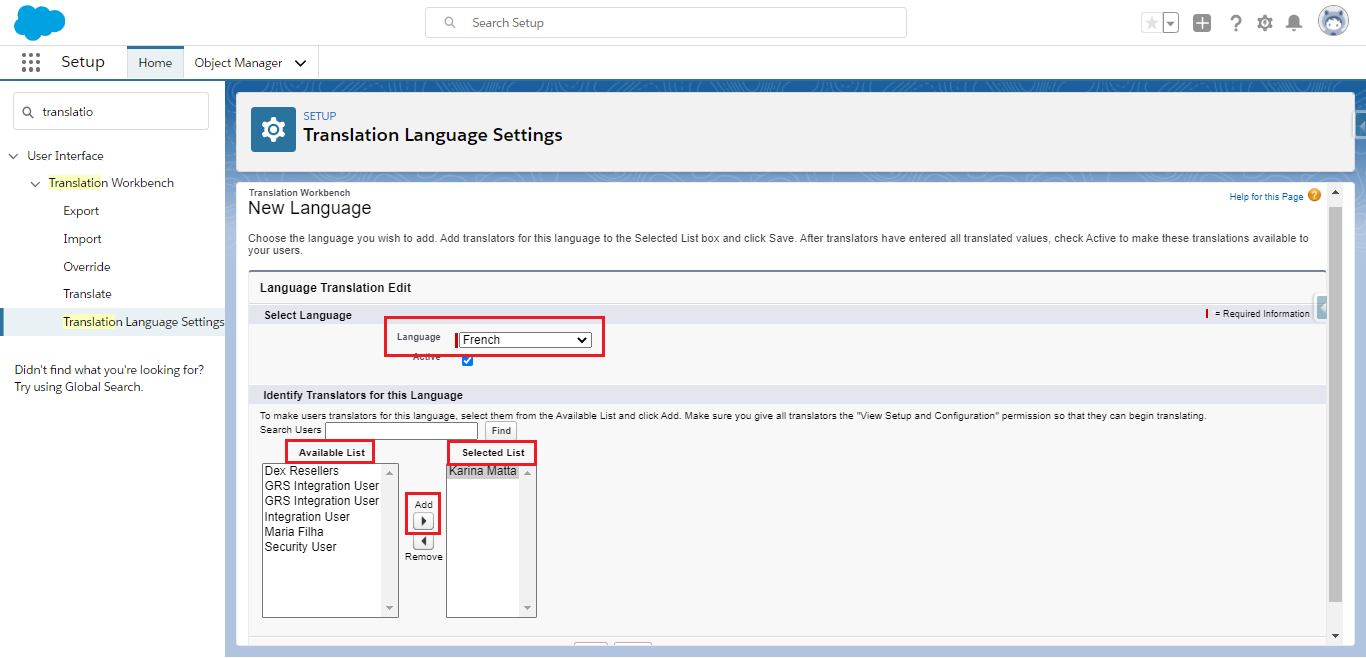Click the Quick Find box containing 'translatio'
Image resolution: width=1366 pixels, height=658 pixels.
(111, 112)
